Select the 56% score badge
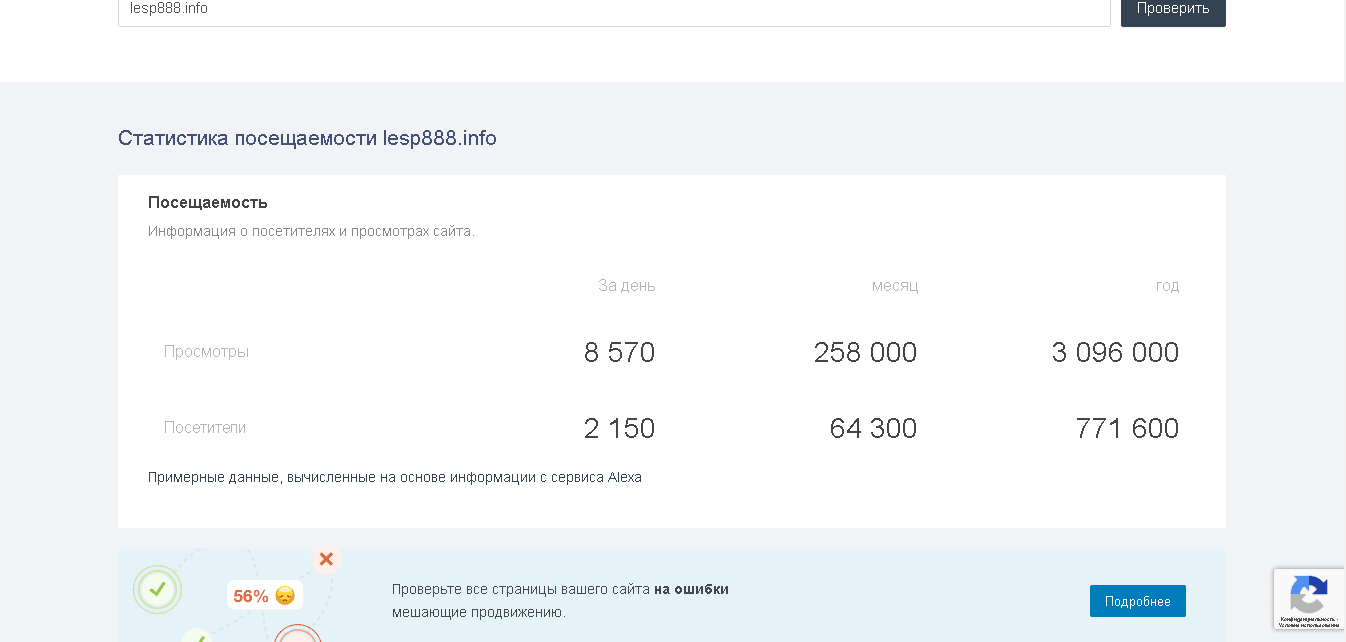This screenshot has width=1346, height=642. [251, 596]
